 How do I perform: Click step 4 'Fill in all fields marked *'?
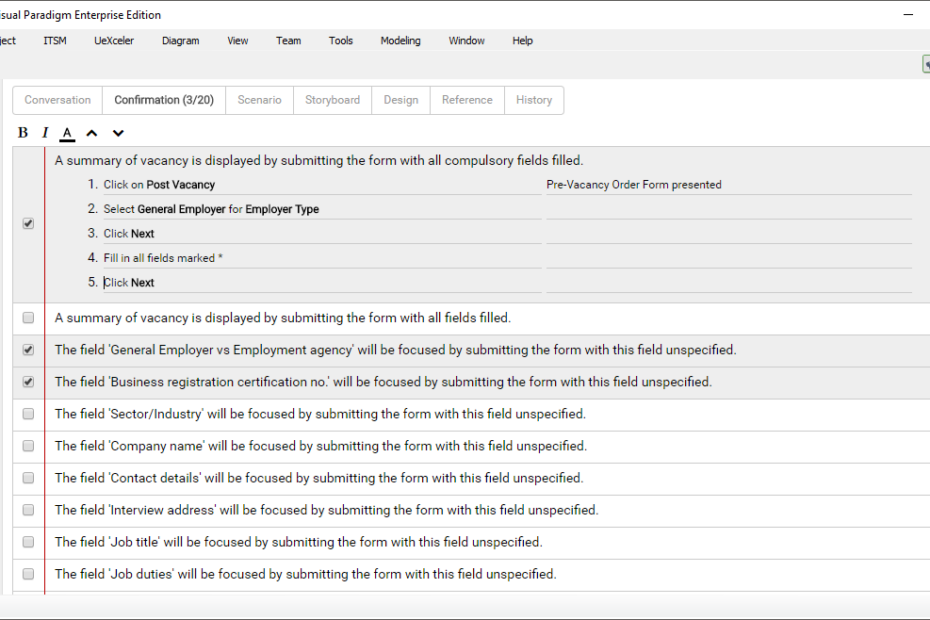[163, 258]
